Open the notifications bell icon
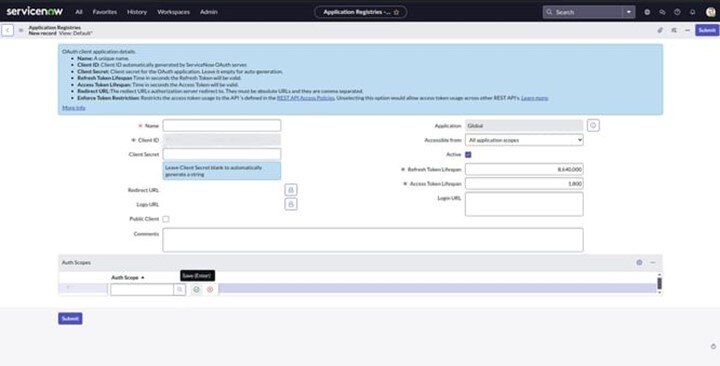Image resolution: width=720 pixels, height=366 pixels. pos(692,12)
